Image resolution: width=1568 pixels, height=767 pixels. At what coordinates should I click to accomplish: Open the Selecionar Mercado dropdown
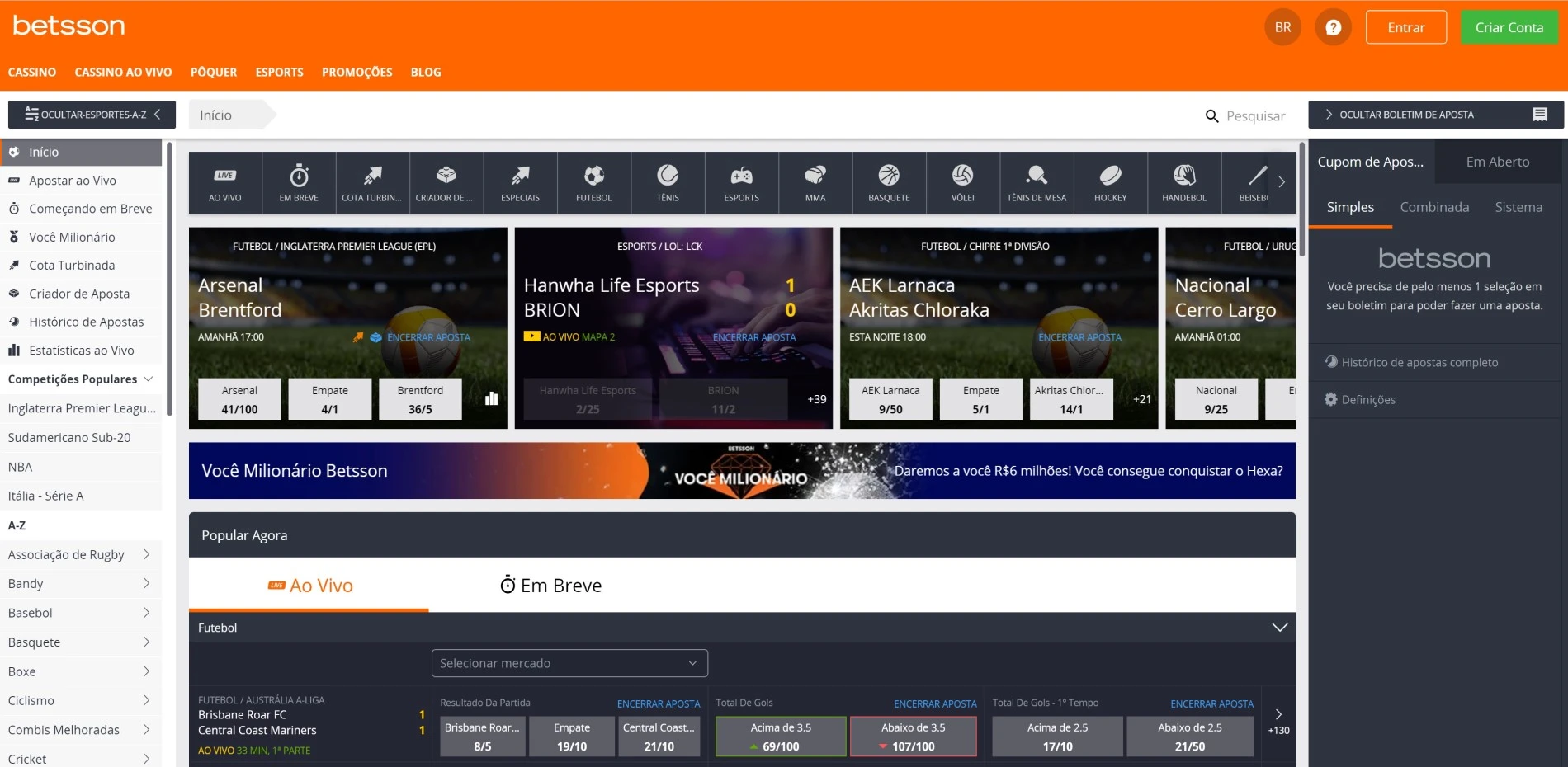tap(569, 662)
